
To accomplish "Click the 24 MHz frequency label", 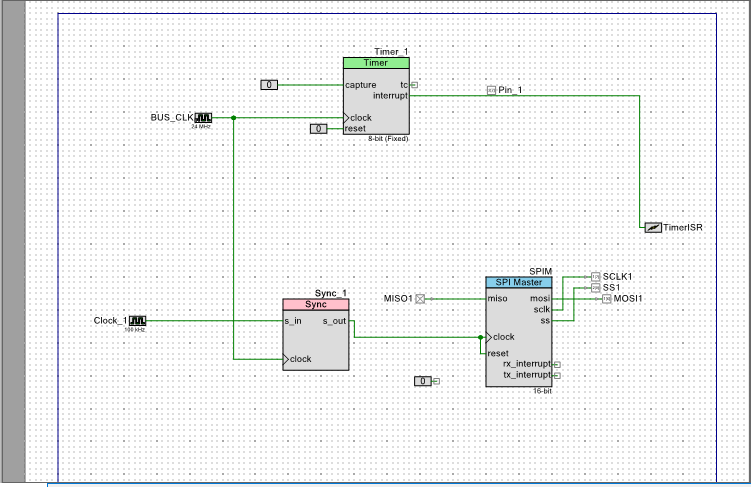I will [x=202, y=126].
